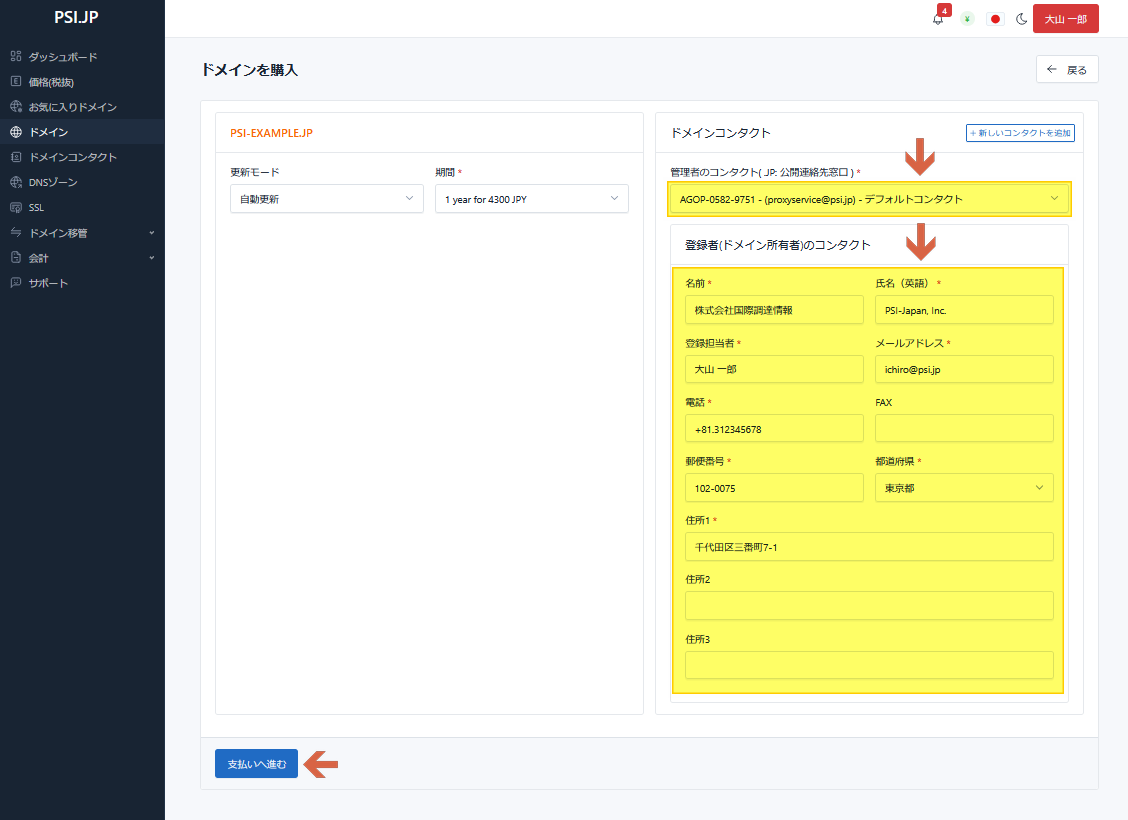Viewport: 1128px width, 820px height.
Task: Open the 管理者のコンタクト dropdown
Action: click(868, 199)
